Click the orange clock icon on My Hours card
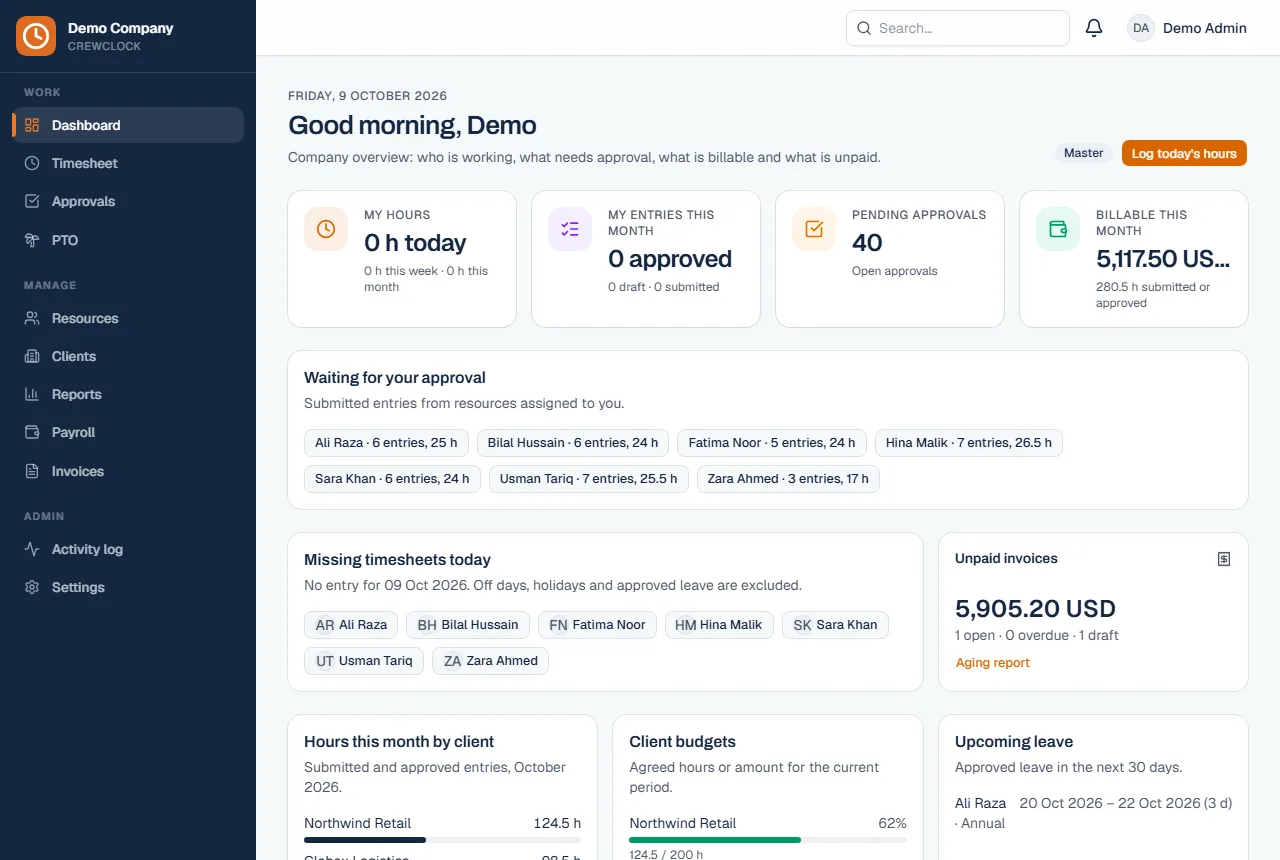The image size is (1280, 860). click(x=326, y=229)
